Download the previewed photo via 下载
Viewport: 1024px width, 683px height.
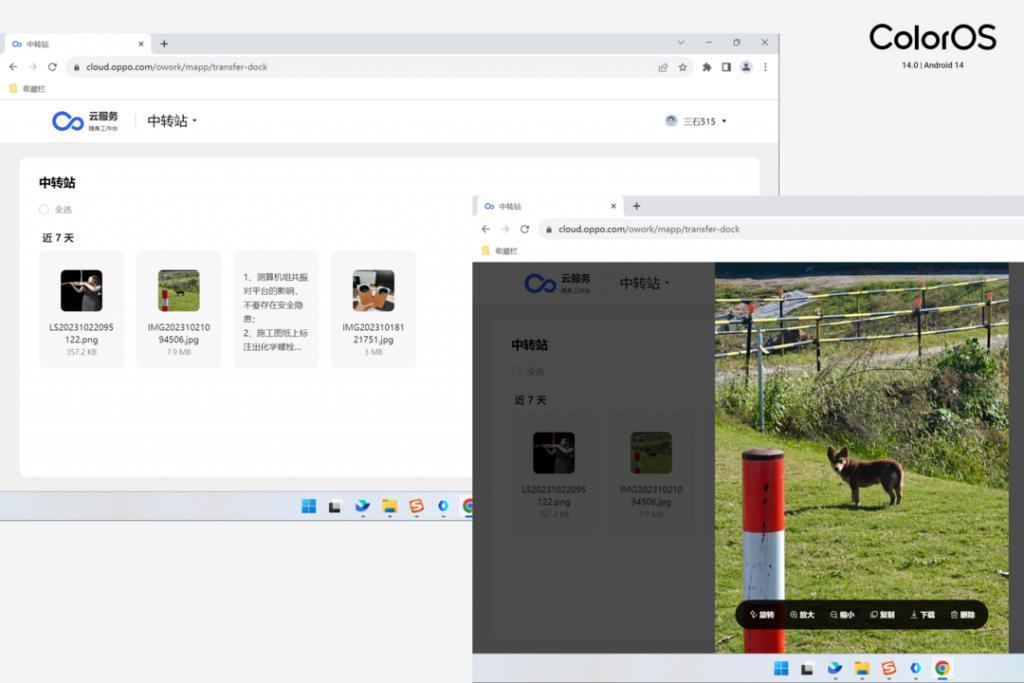click(x=922, y=615)
